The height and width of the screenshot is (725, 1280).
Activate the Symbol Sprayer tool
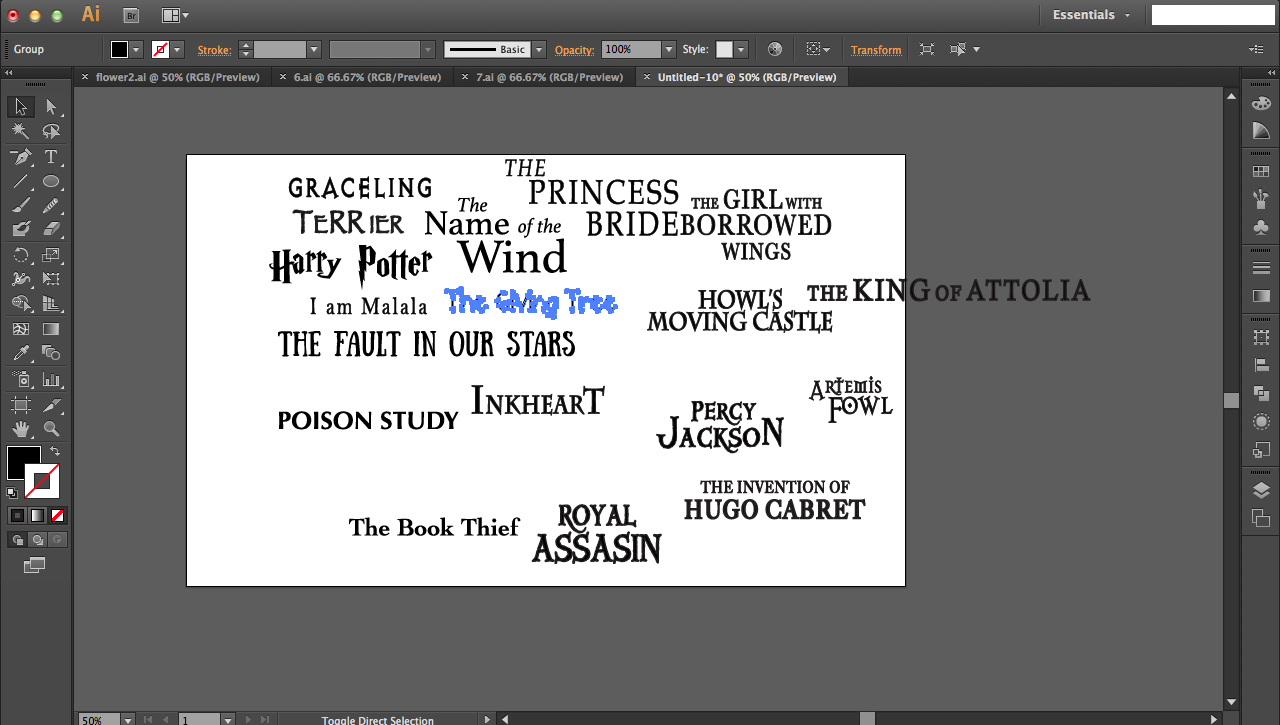coord(21,379)
